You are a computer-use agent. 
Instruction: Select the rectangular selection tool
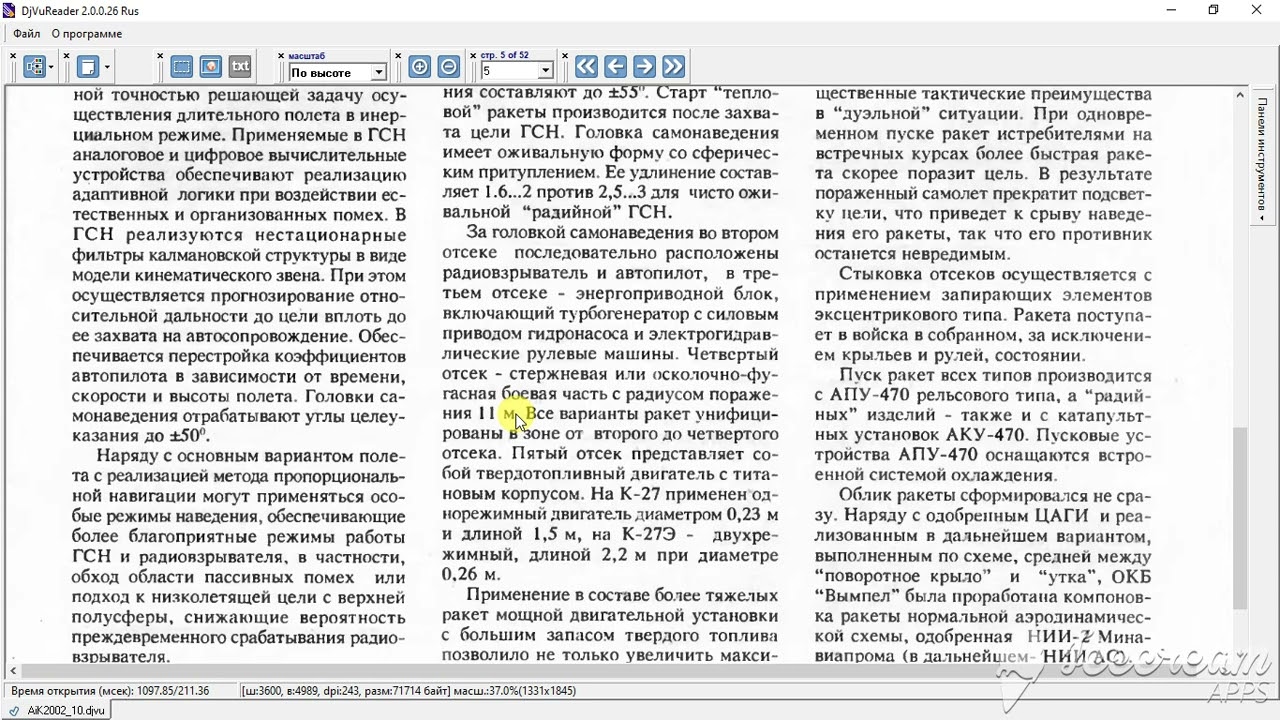coord(181,67)
